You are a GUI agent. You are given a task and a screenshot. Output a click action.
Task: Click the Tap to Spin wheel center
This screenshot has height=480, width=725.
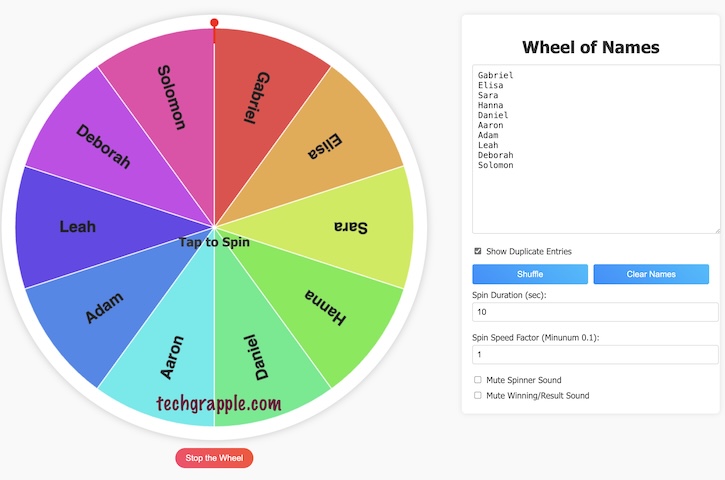(x=214, y=242)
